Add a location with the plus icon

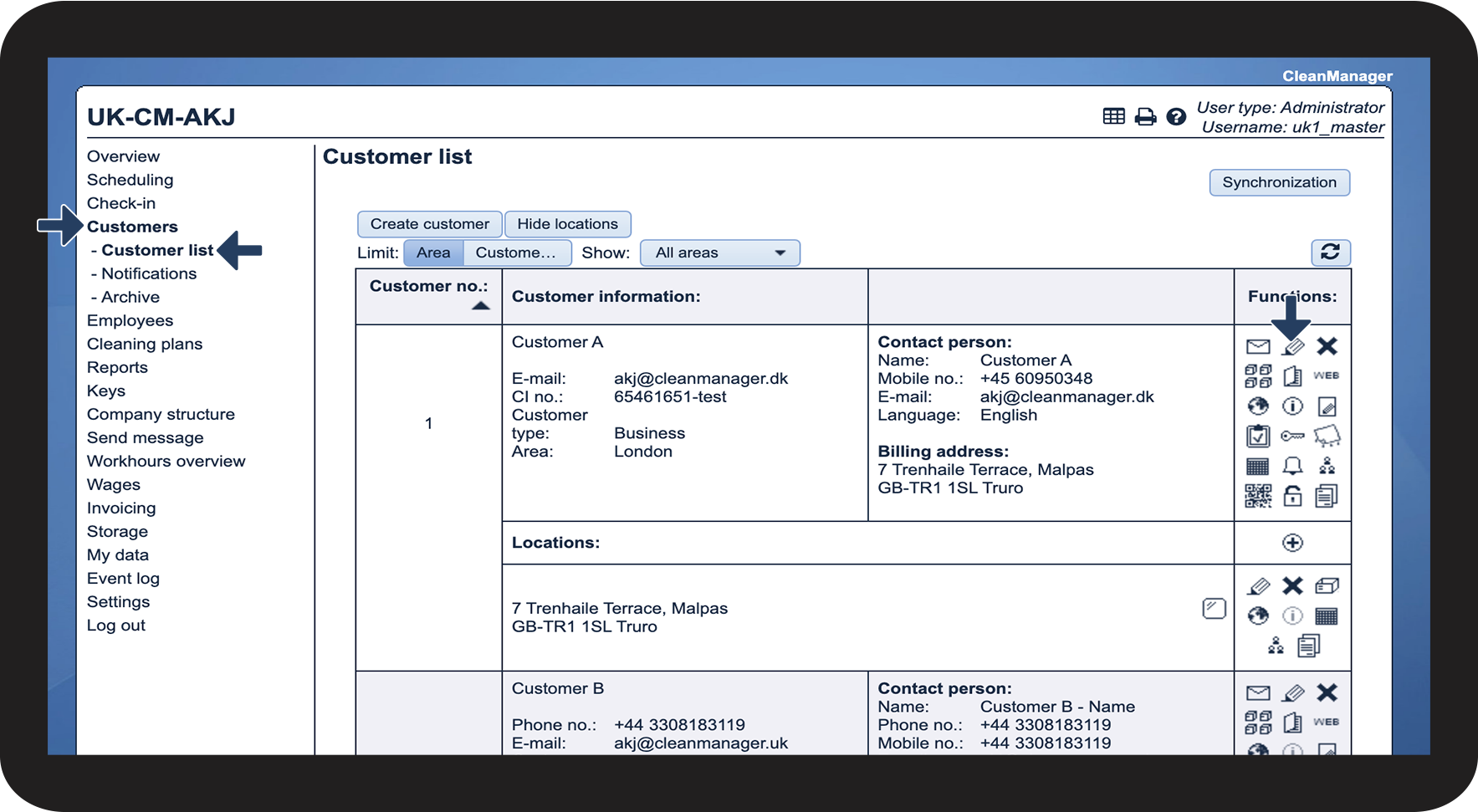click(x=1292, y=543)
